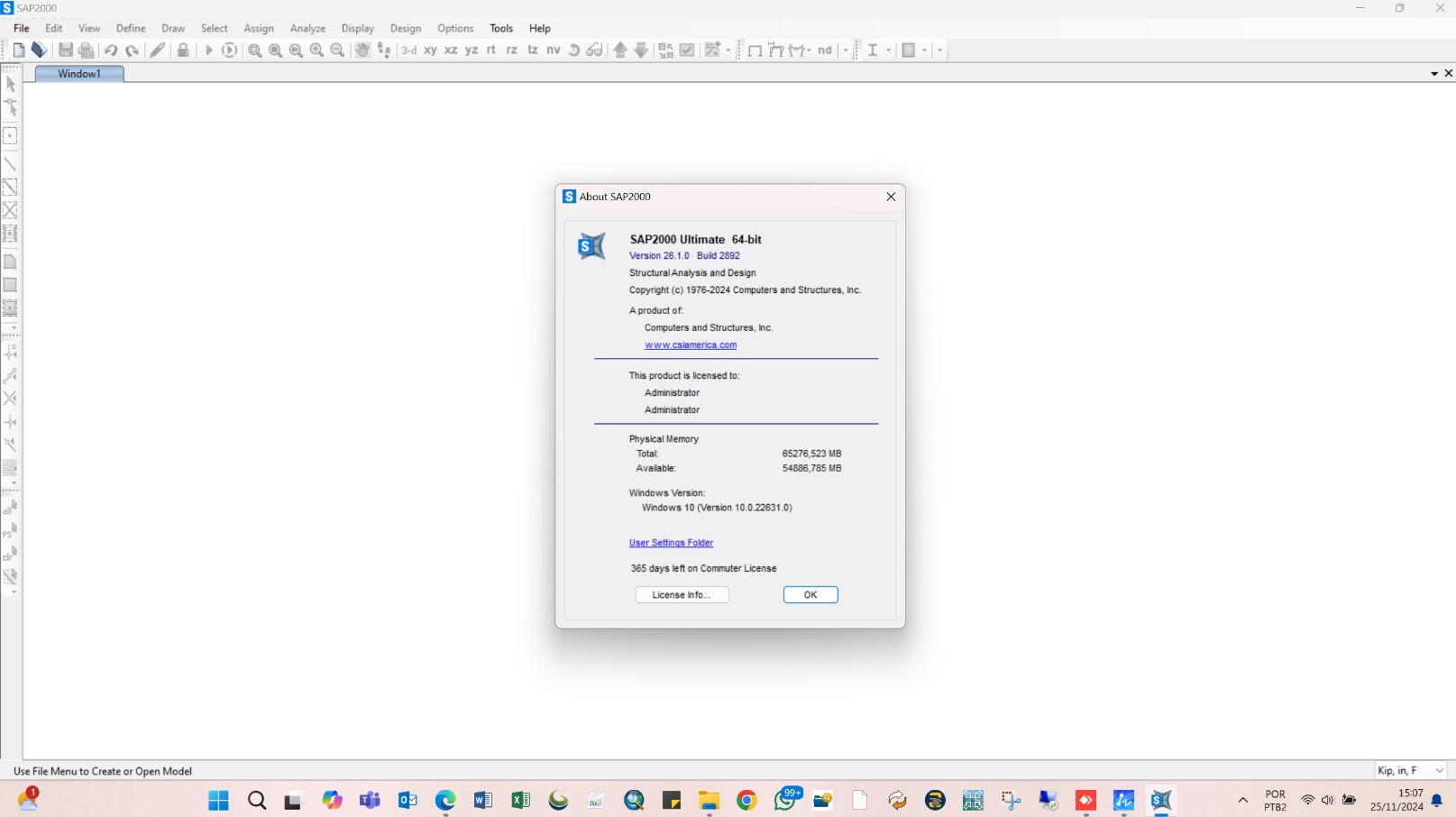Screen dimensions: 1456x817
Task: Switch to the xz plane view
Action: click(x=451, y=50)
